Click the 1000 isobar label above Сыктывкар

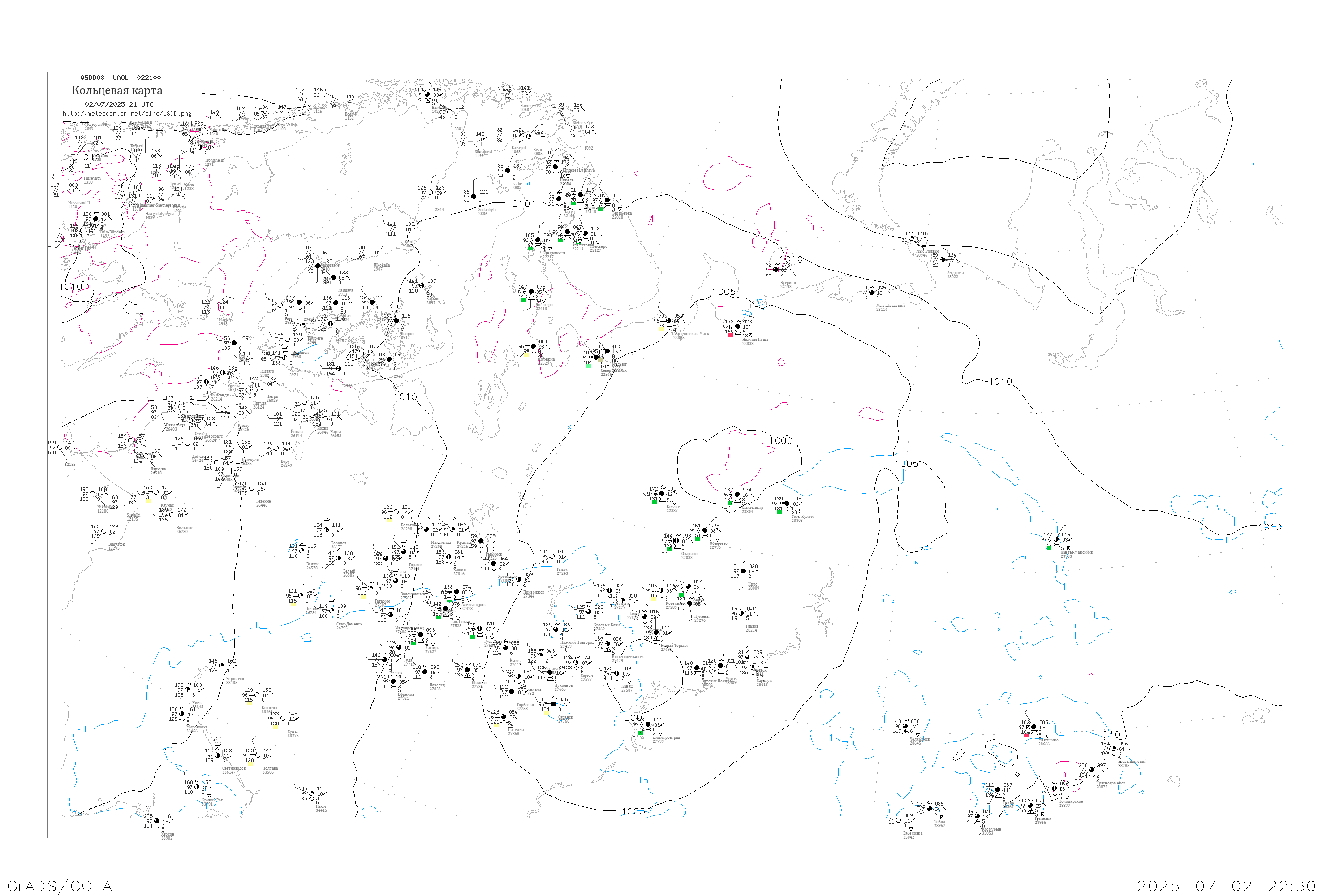pyautogui.click(x=780, y=440)
